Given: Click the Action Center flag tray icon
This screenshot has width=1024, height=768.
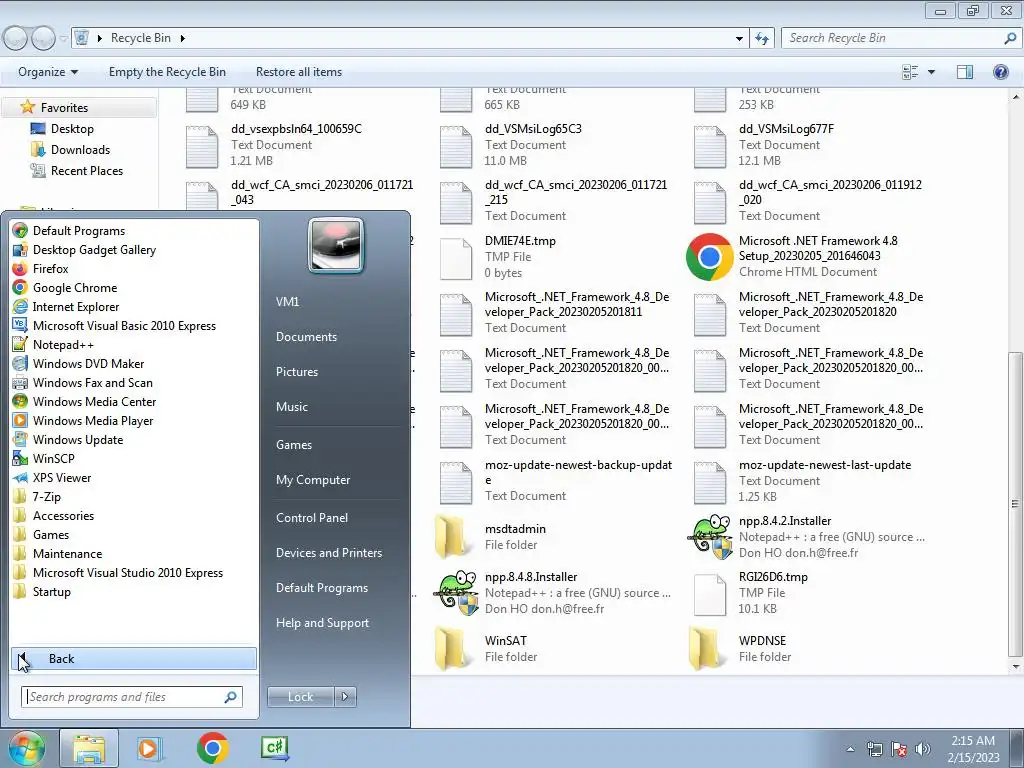Looking at the screenshot, I should (x=899, y=749).
